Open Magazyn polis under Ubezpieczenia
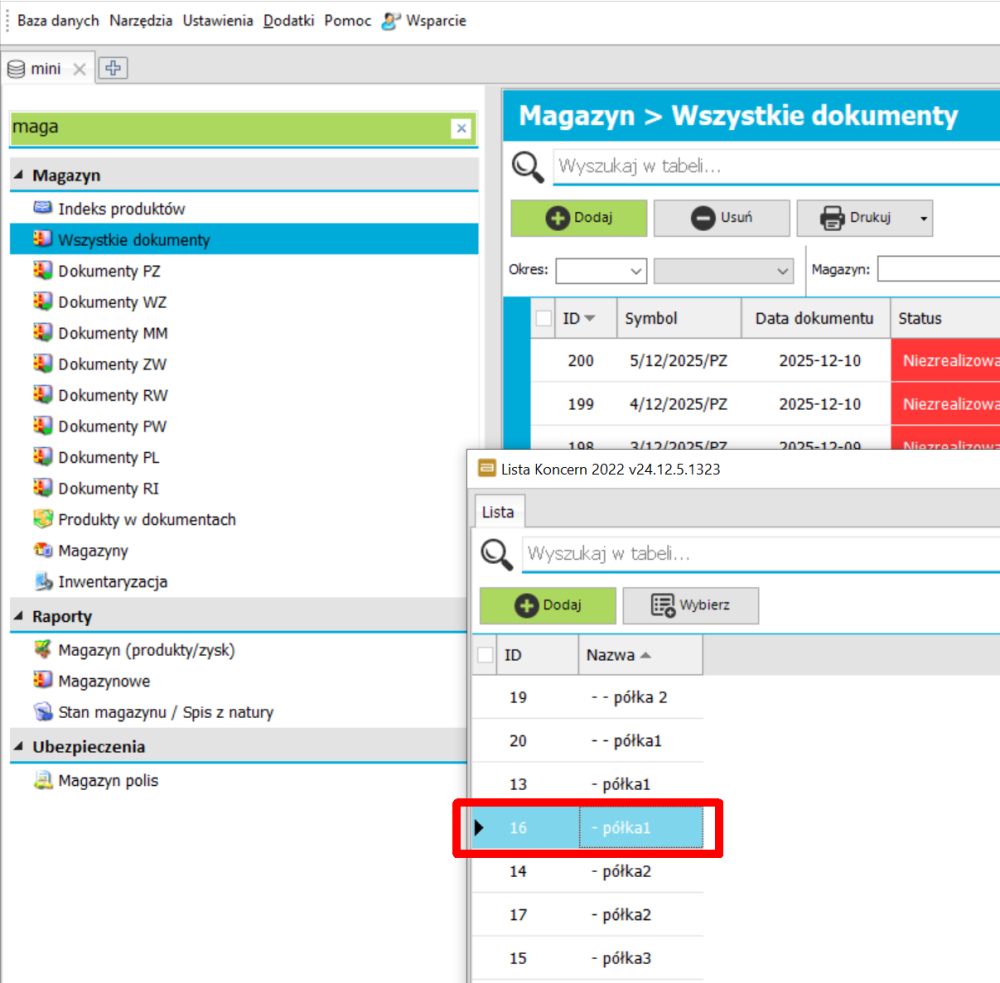This screenshot has width=1000, height=983. coord(108,781)
